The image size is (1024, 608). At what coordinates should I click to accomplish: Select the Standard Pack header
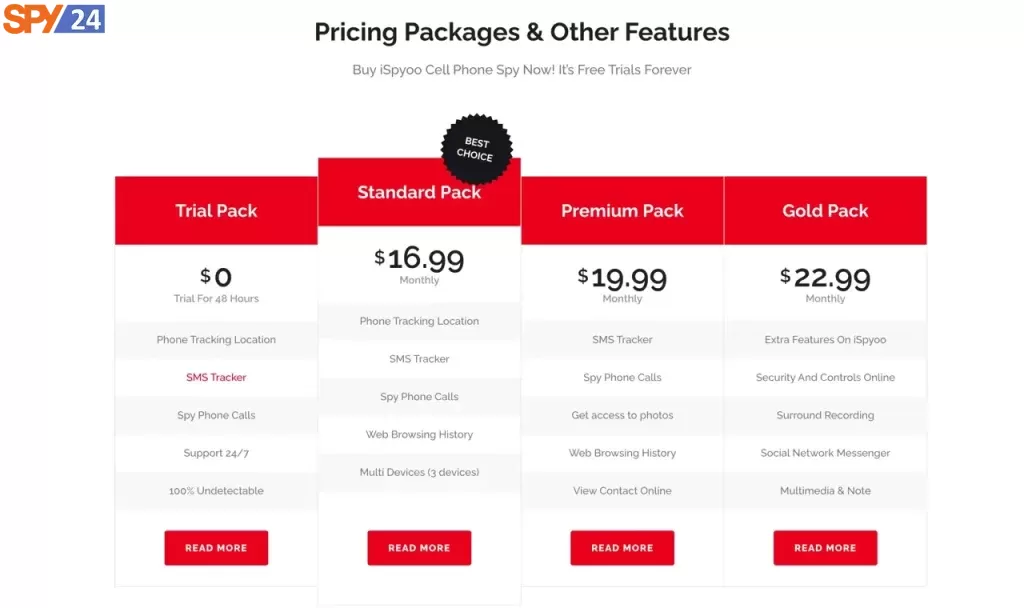tap(419, 192)
